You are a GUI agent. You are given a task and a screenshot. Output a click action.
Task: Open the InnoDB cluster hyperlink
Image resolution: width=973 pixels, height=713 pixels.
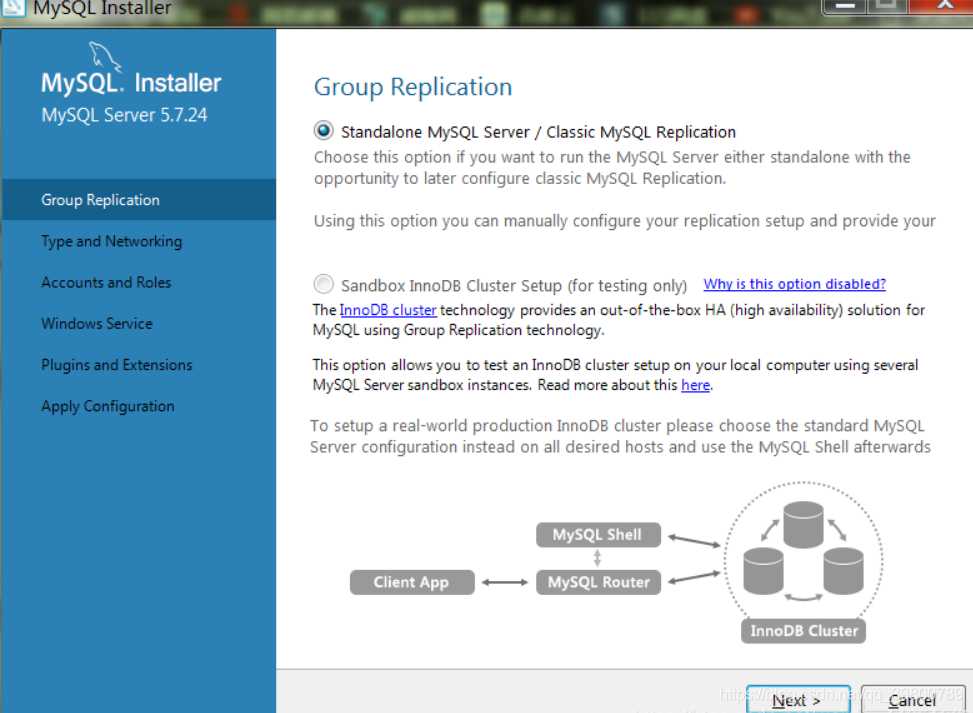[388, 310]
